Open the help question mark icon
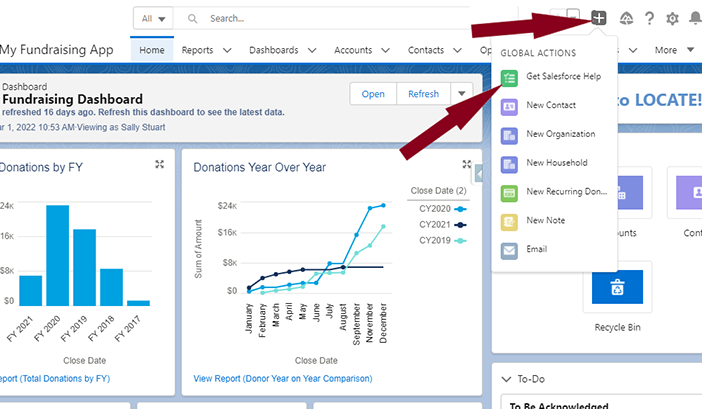The width and height of the screenshot is (702, 409). click(x=649, y=18)
